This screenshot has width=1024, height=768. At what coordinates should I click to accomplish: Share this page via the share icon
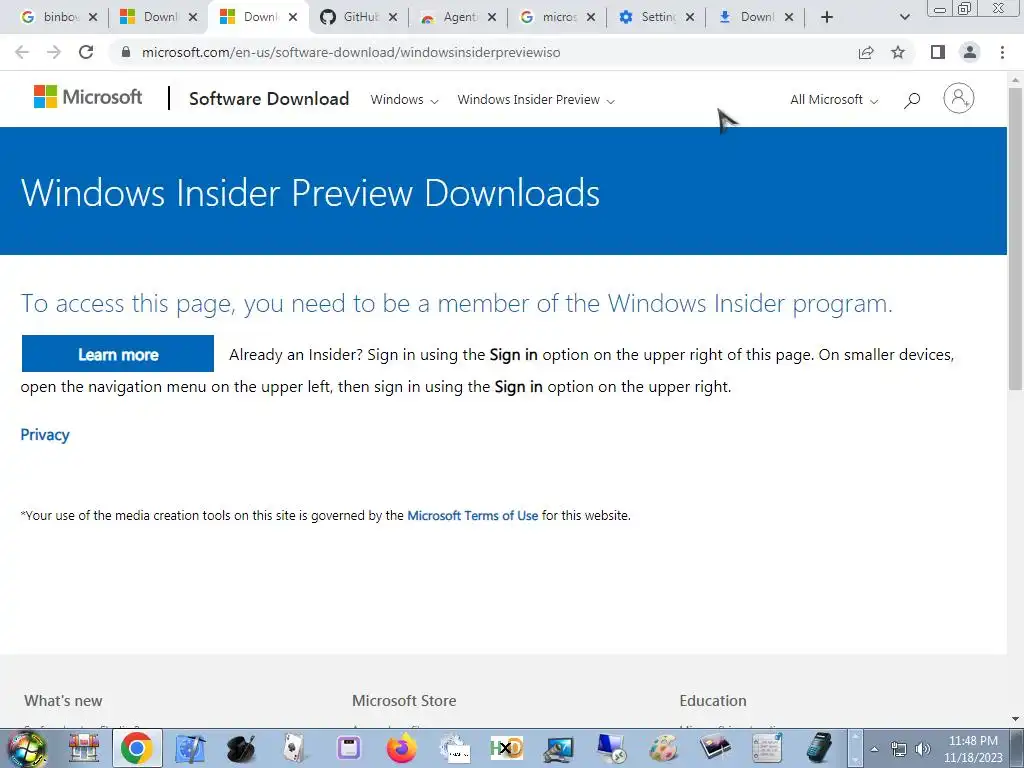(x=866, y=52)
